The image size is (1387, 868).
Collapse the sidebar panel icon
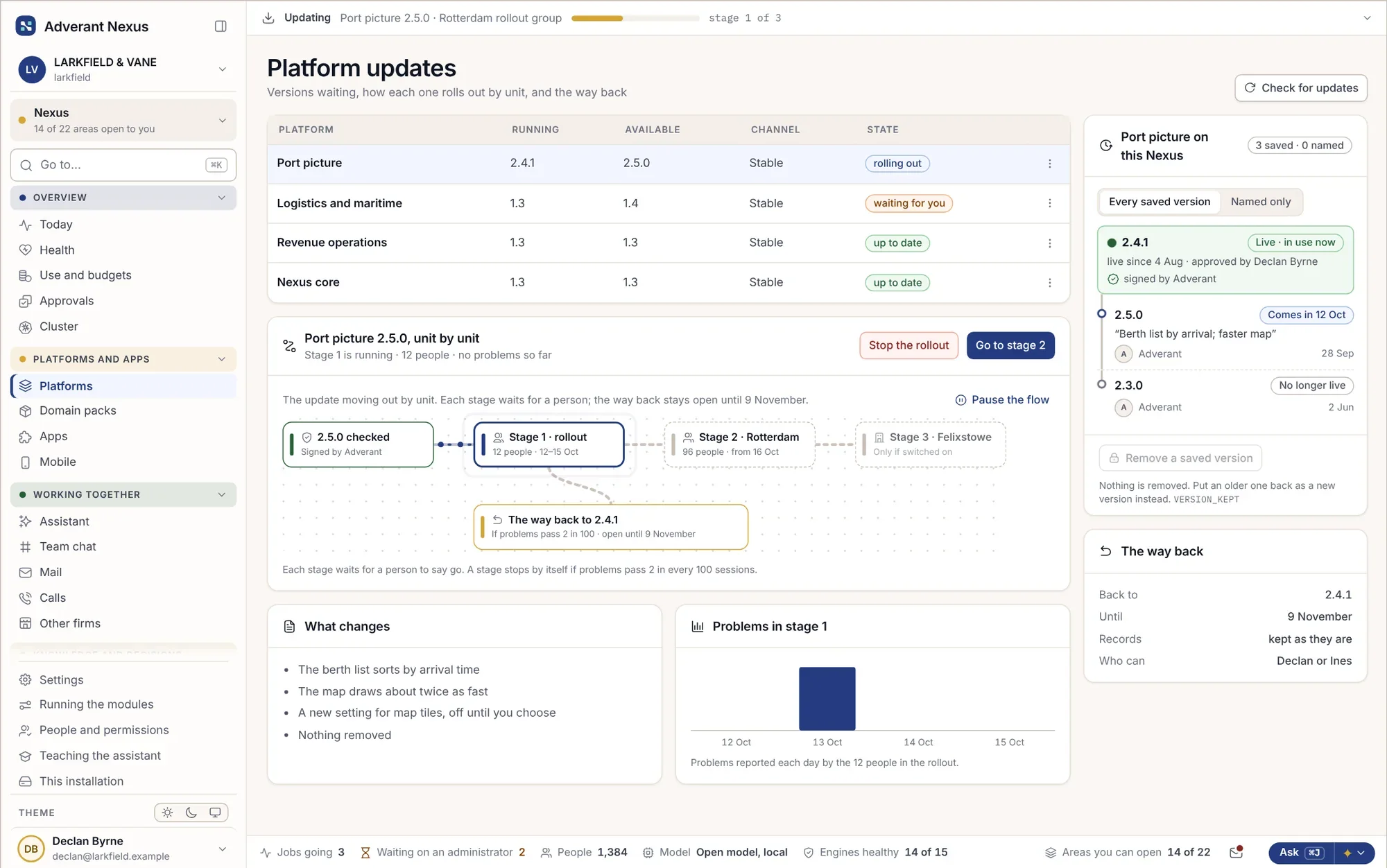221,26
